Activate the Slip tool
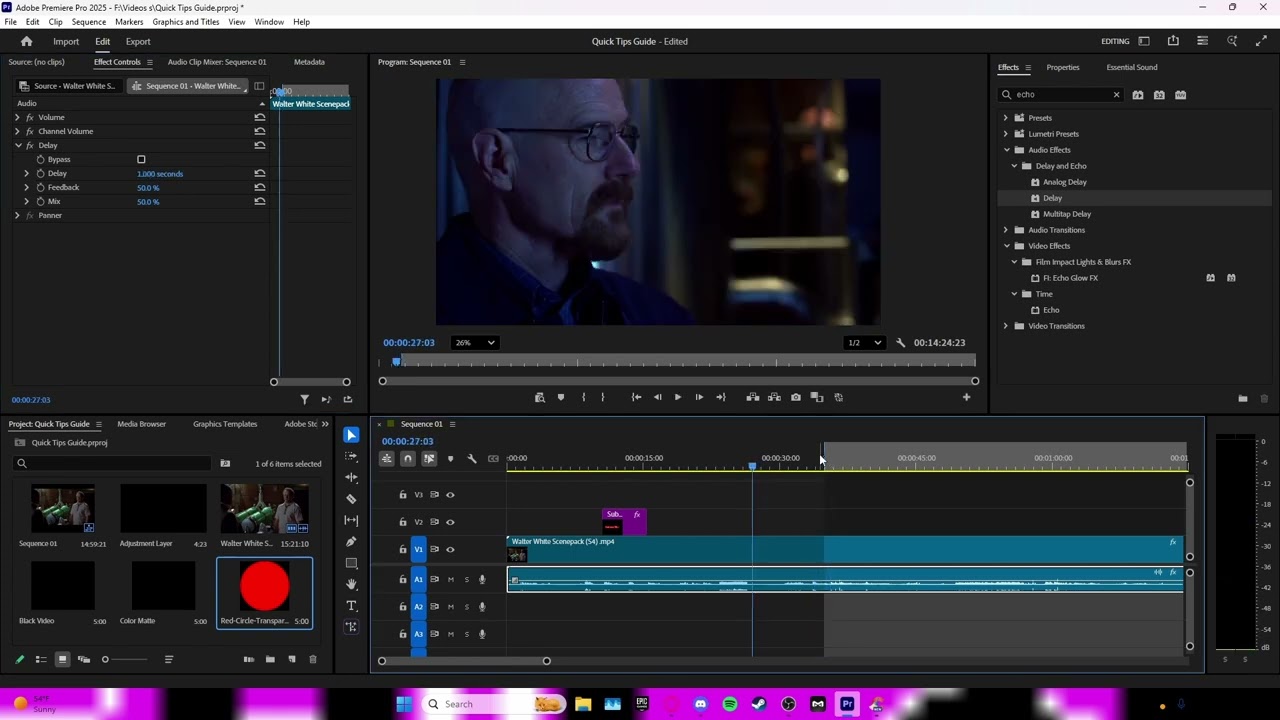The image size is (1280, 720). click(351, 520)
